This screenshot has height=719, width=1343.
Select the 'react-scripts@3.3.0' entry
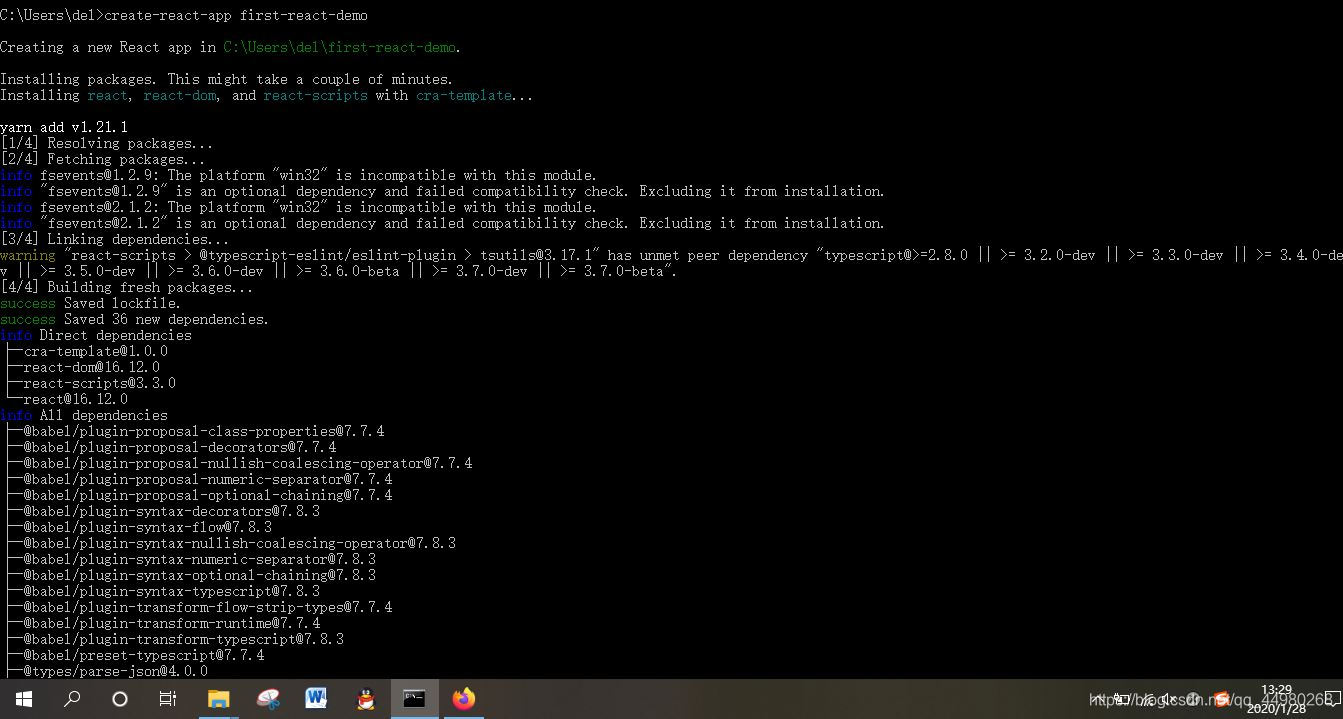(x=100, y=383)
